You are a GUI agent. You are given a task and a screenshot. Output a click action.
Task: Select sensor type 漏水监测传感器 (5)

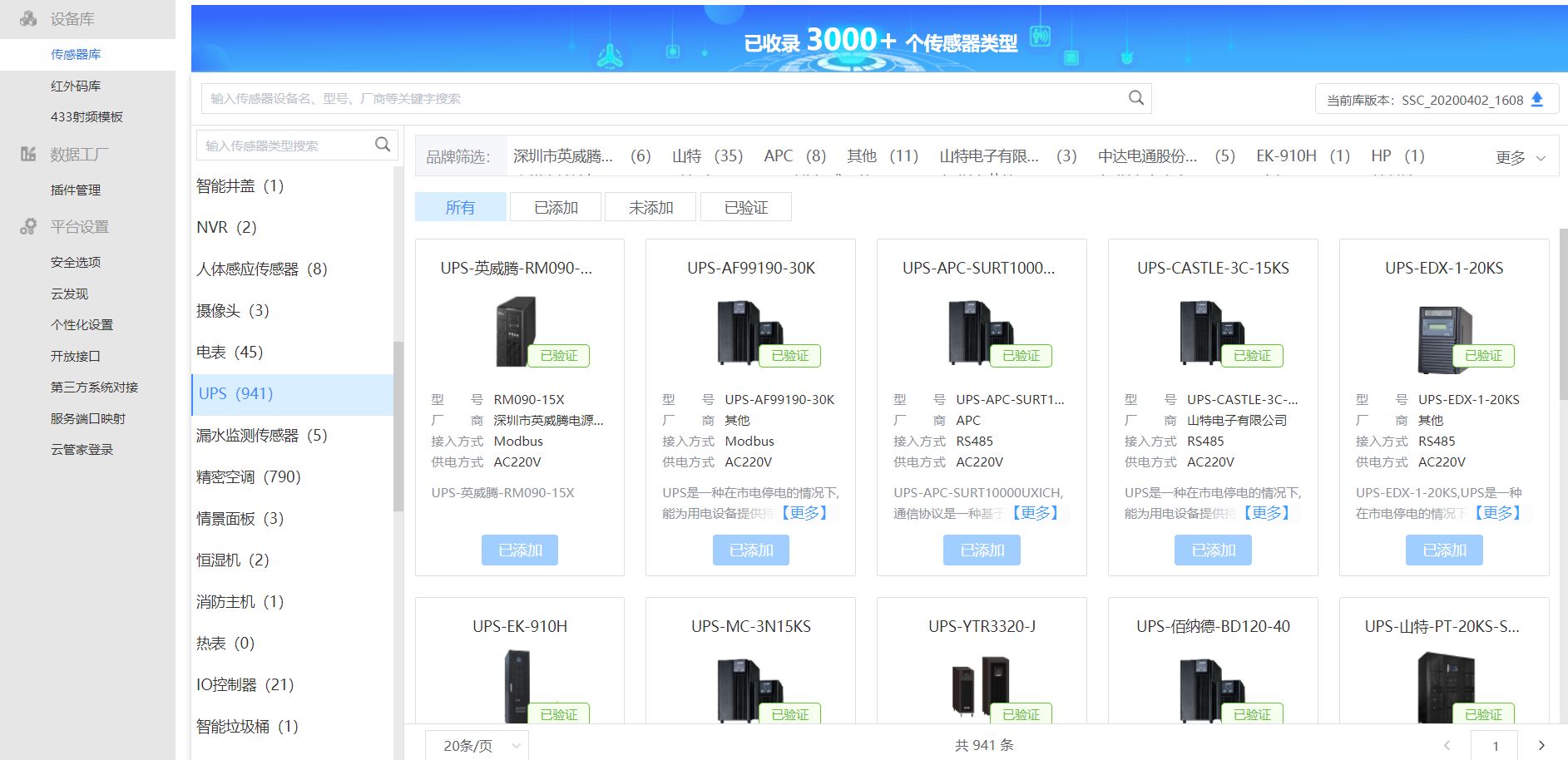coord(293,436)
